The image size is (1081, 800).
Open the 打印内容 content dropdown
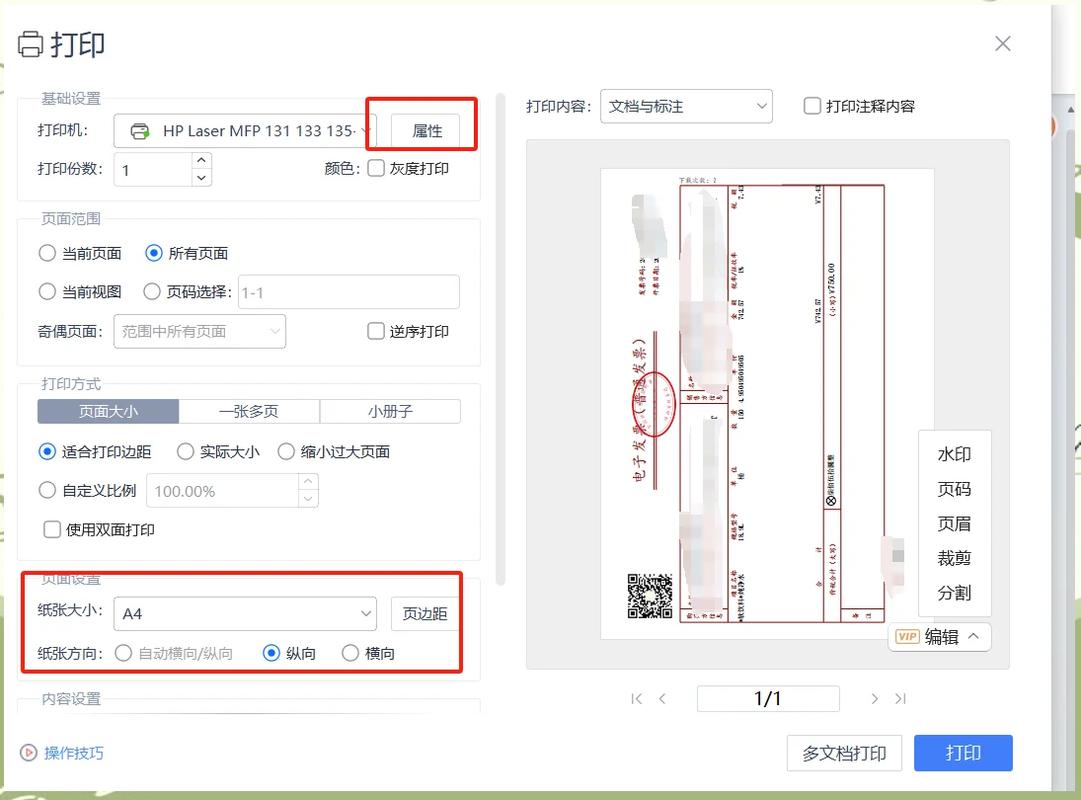pos(685,105)
